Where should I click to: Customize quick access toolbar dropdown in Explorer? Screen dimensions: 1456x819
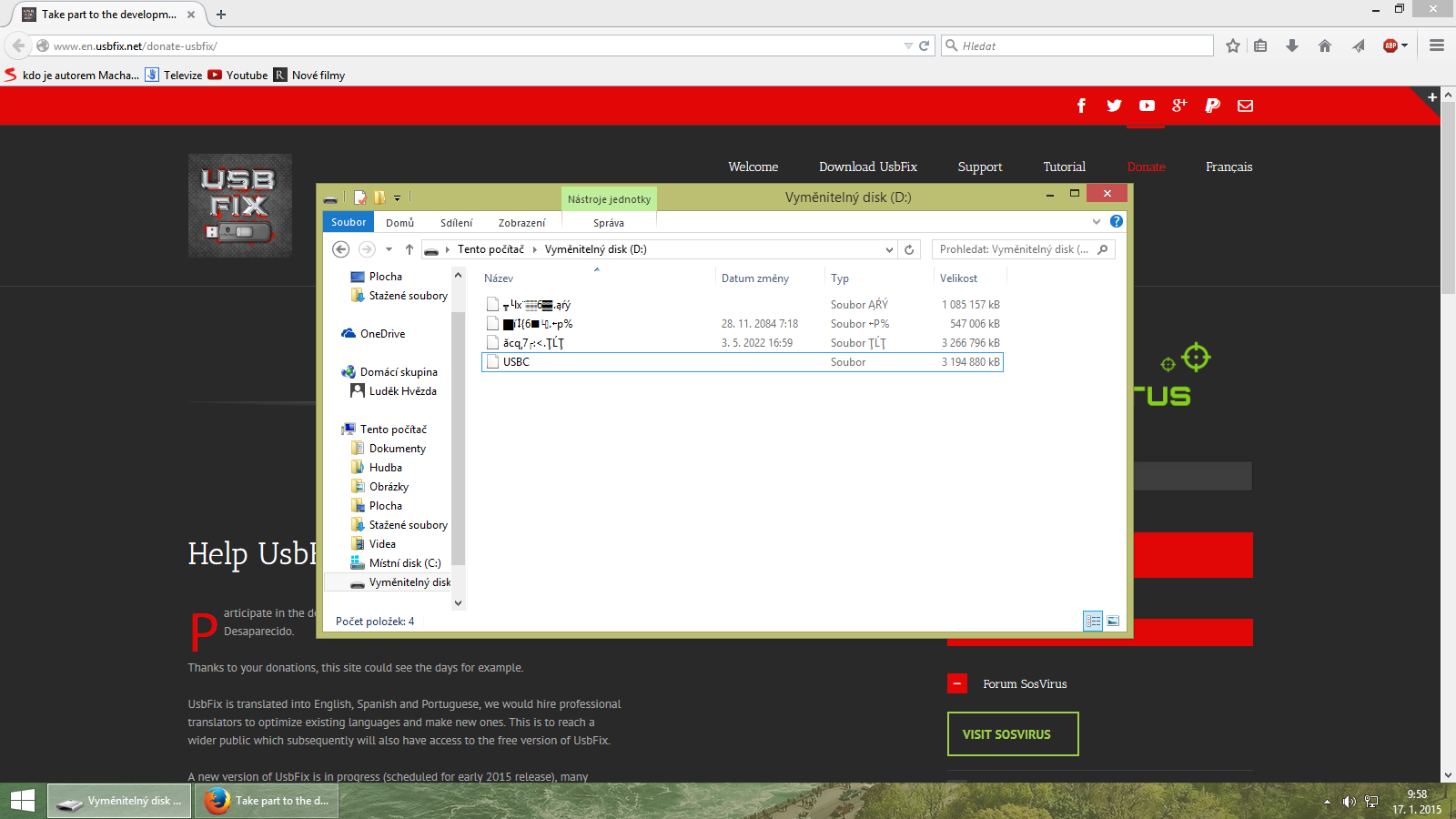[397, 197]
